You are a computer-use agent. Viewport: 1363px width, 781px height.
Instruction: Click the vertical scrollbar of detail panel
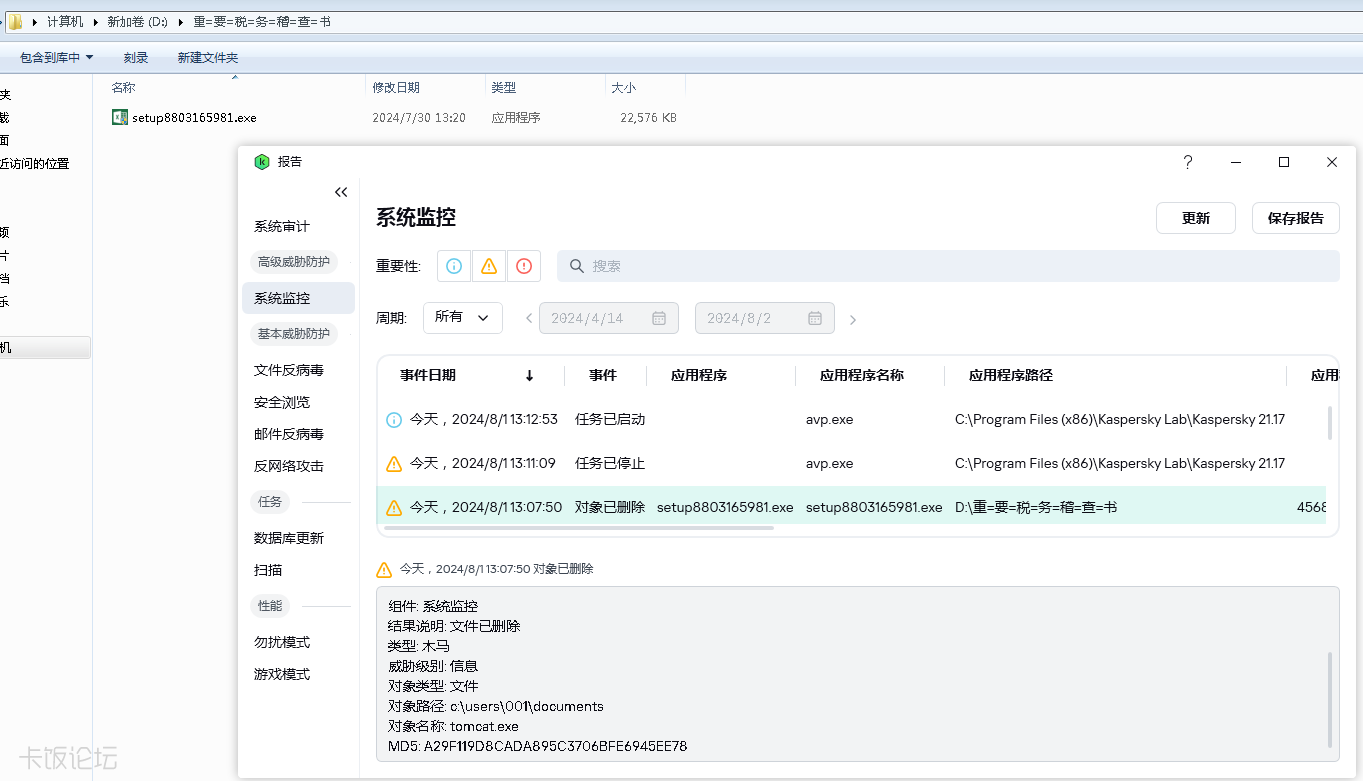click(x=1330, y=699)
